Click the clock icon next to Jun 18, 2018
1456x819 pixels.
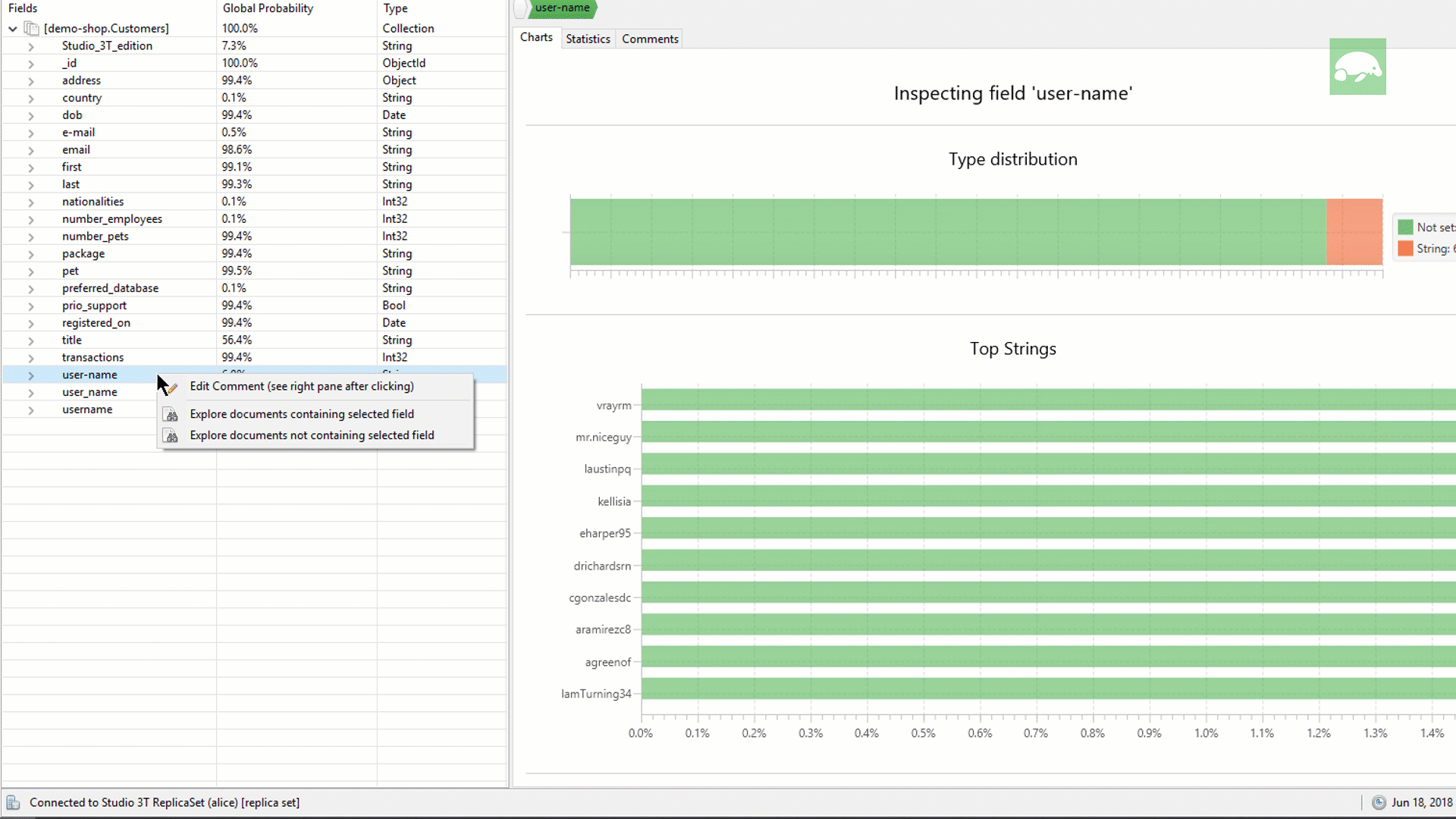1379,802
